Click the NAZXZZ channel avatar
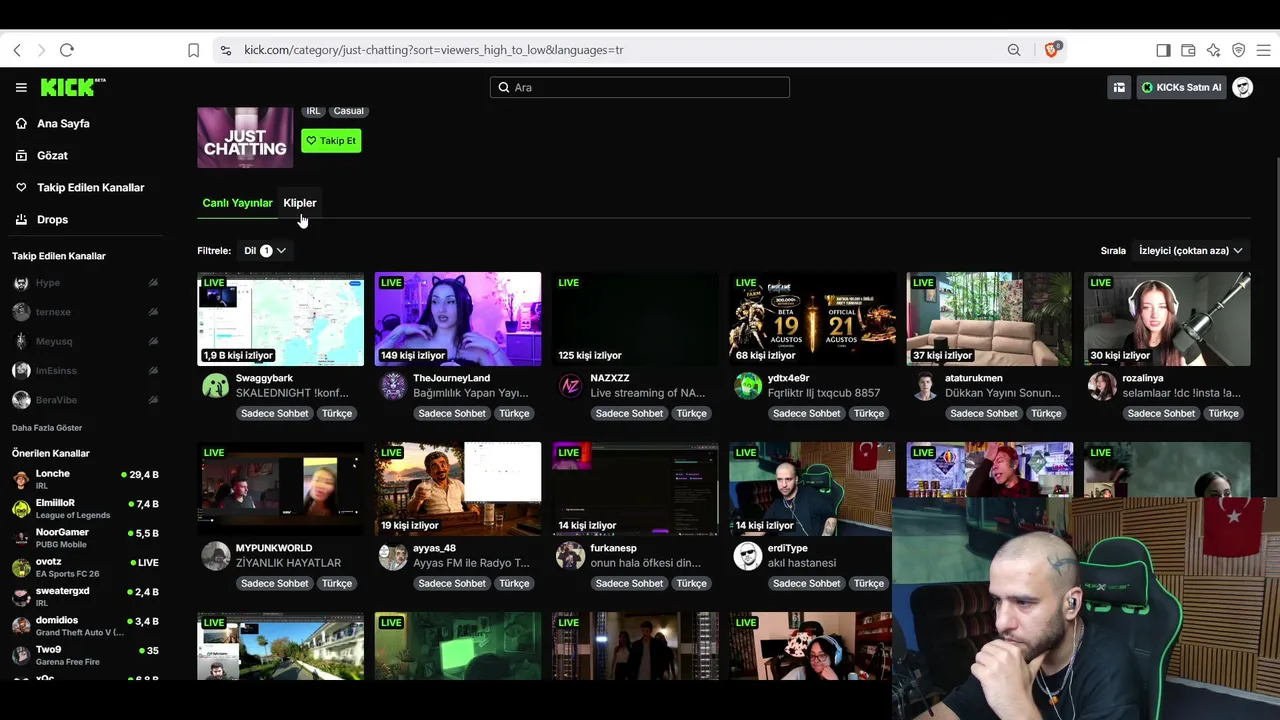The height and width of the screenshot is (720, 1280). [570, 386]
